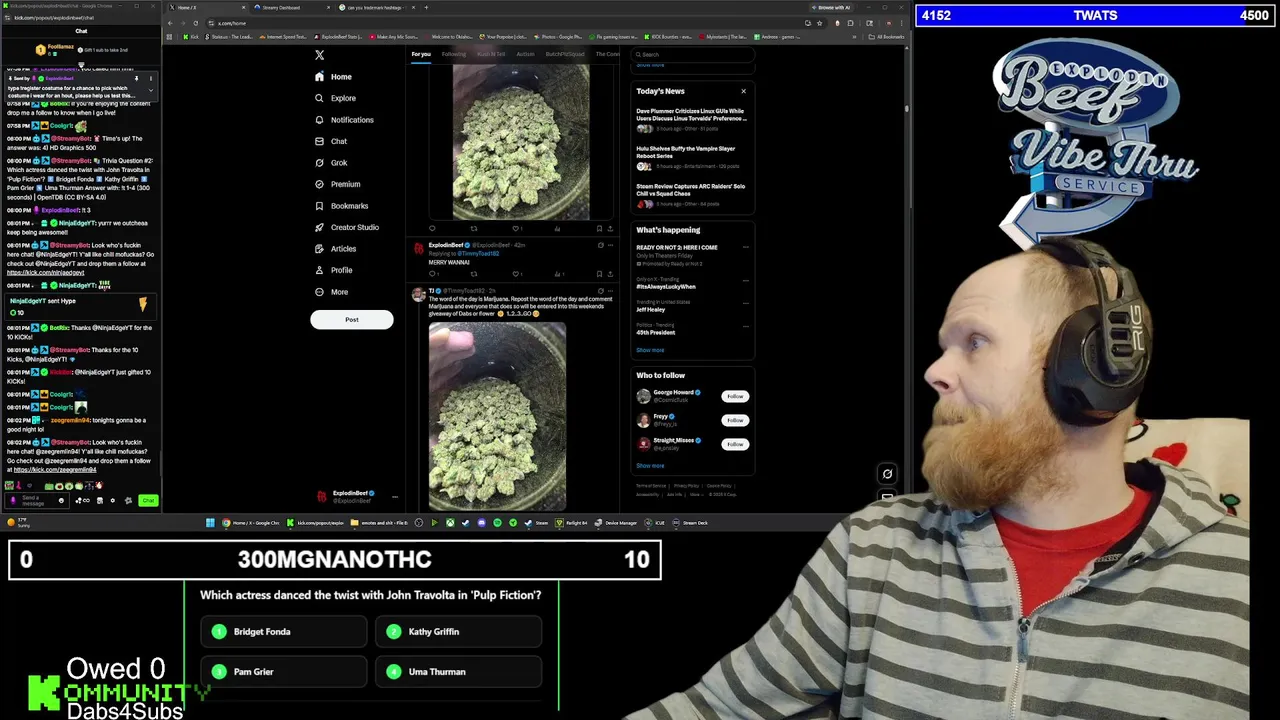Click the white Post button

352,320
